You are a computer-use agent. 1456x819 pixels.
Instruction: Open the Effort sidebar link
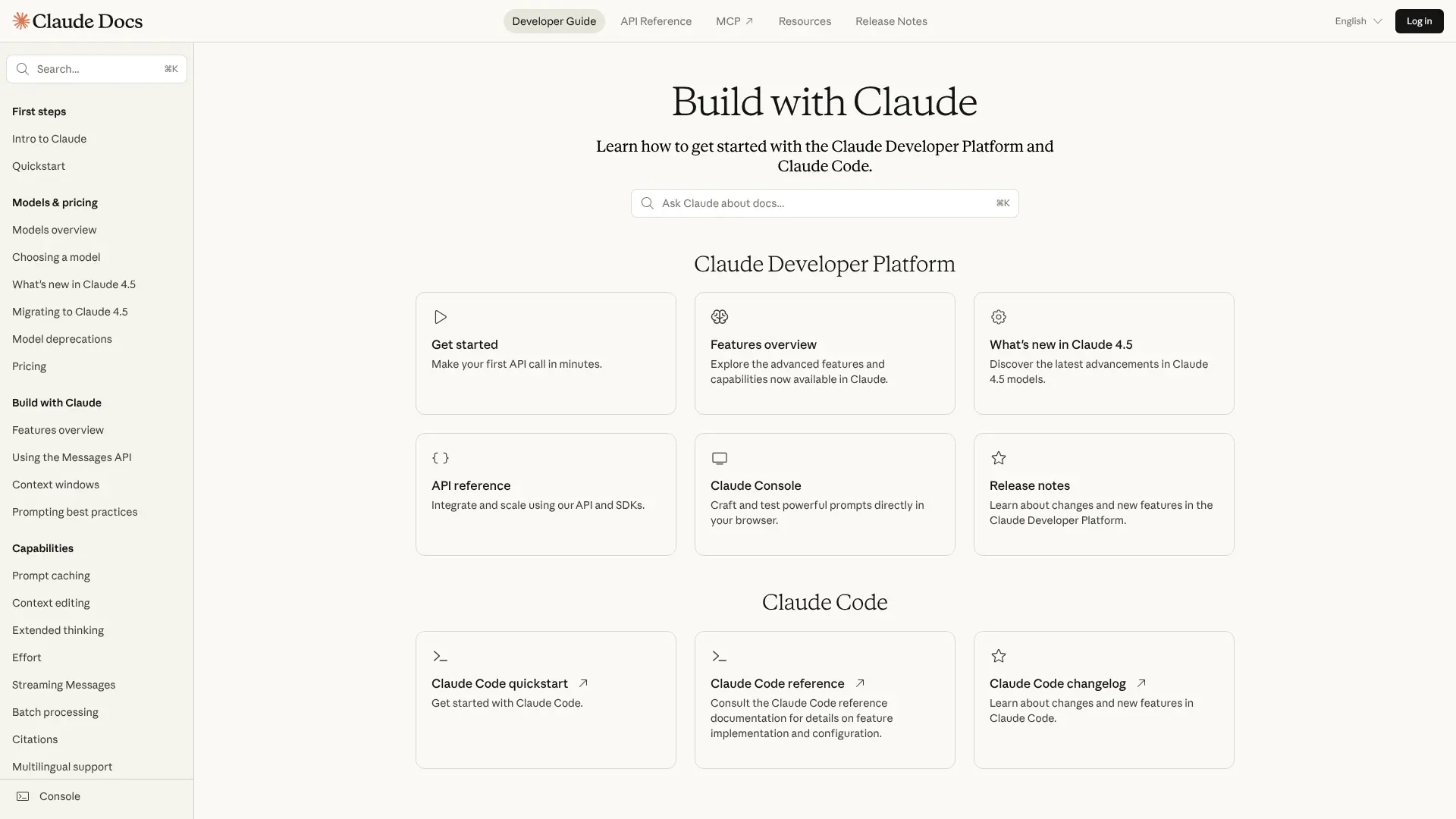tap(27, 657)
